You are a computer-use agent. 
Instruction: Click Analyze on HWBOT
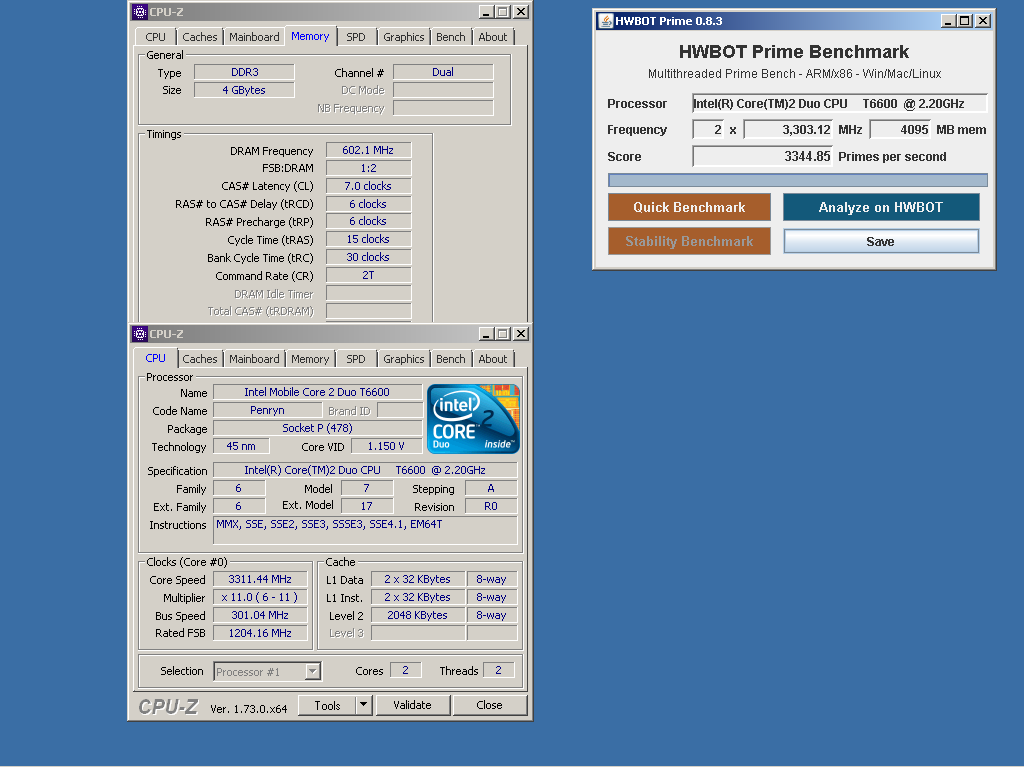(x=881, y=207)
